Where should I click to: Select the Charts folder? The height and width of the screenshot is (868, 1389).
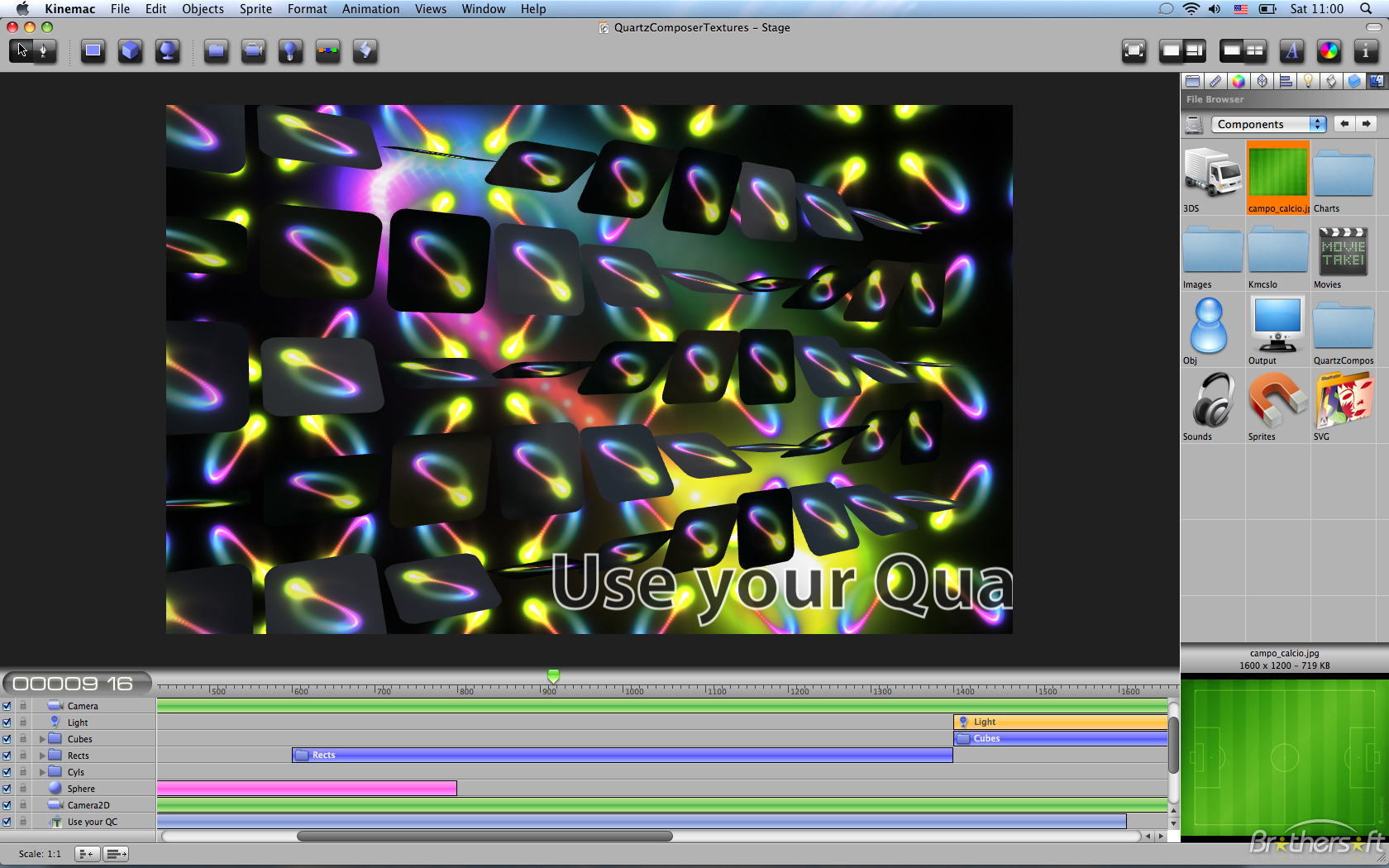(1344, 178)
